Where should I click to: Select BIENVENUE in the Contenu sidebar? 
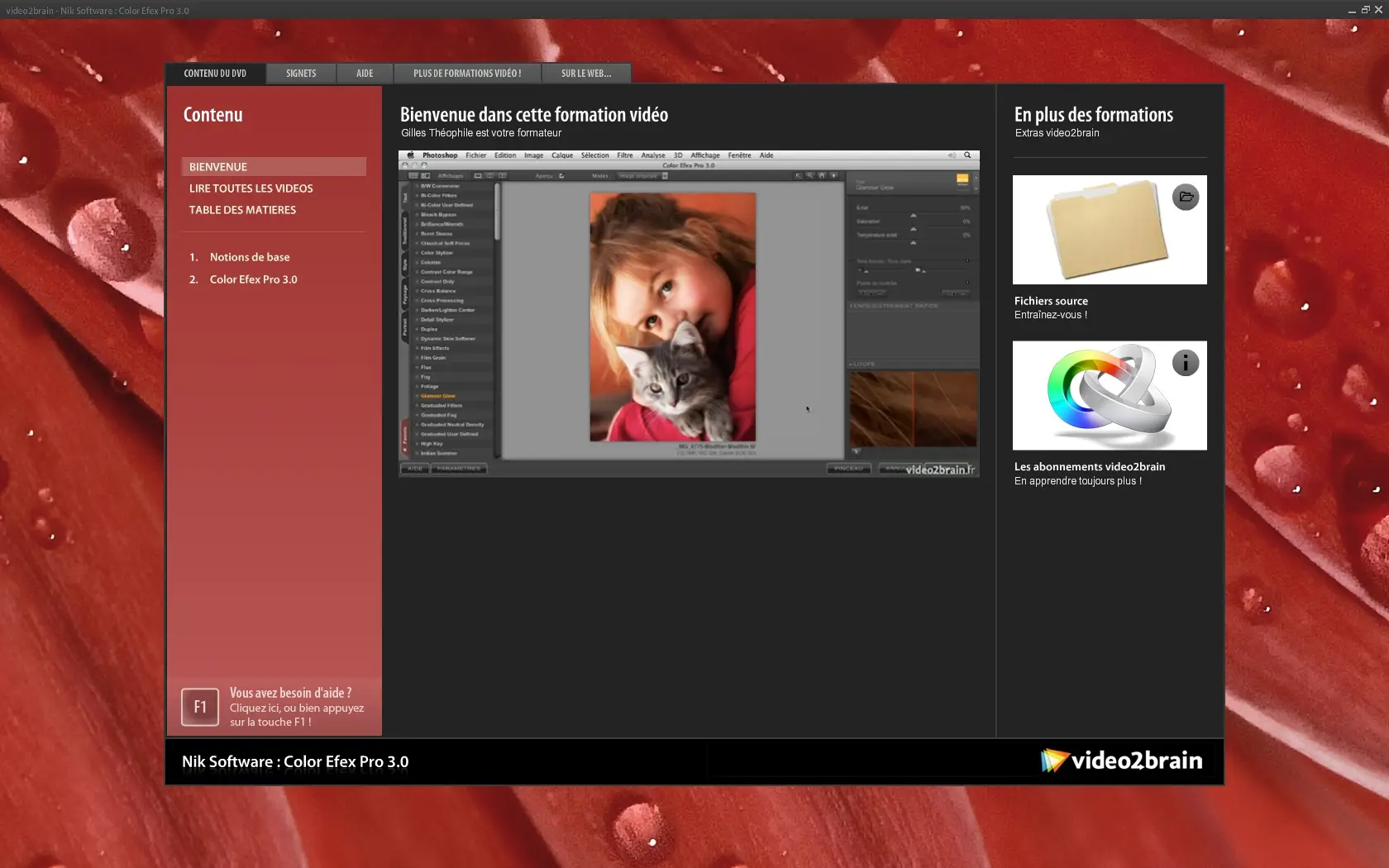click(x=218, y=167)
